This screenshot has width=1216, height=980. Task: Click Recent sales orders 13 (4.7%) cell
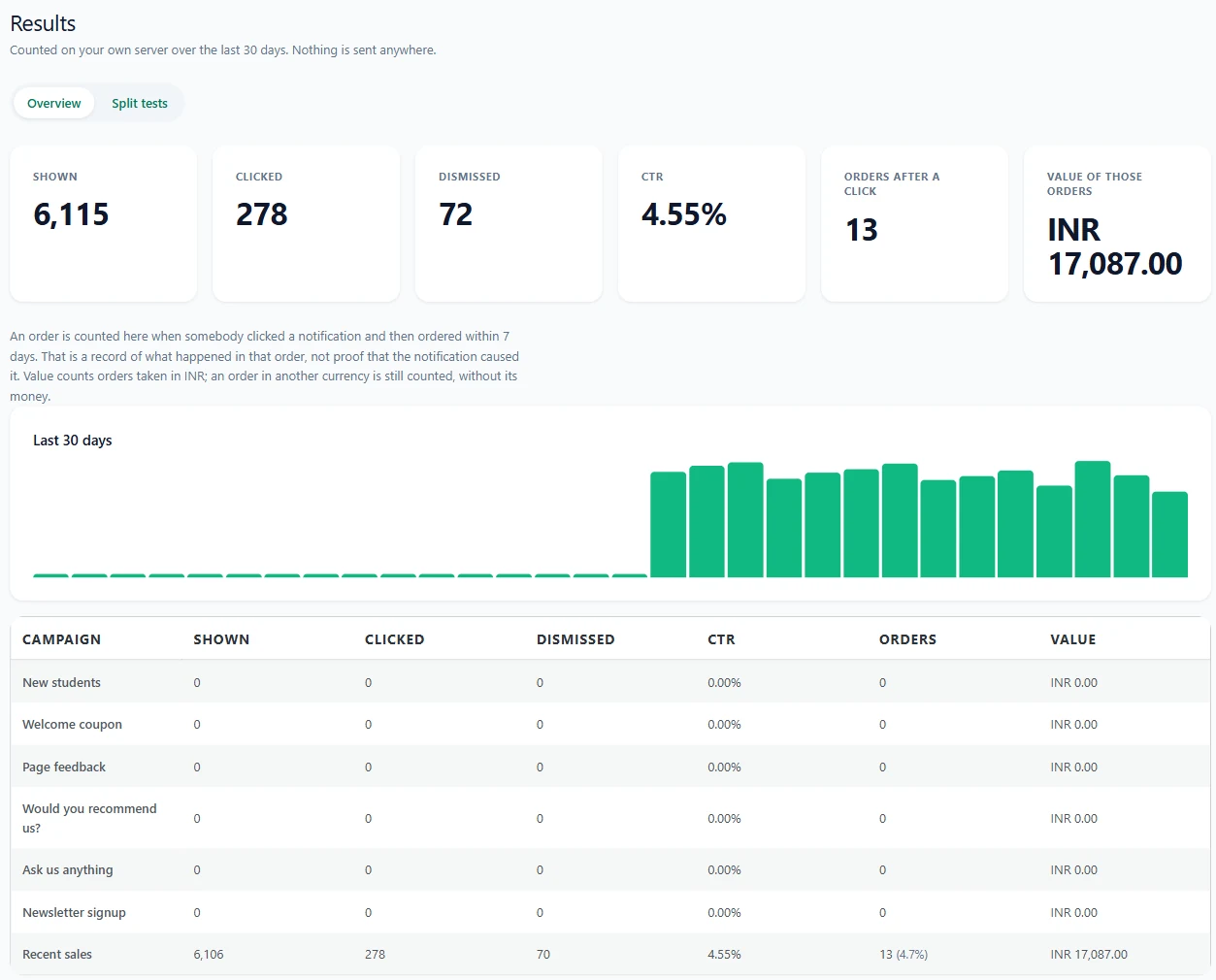(x=904, y=955)
